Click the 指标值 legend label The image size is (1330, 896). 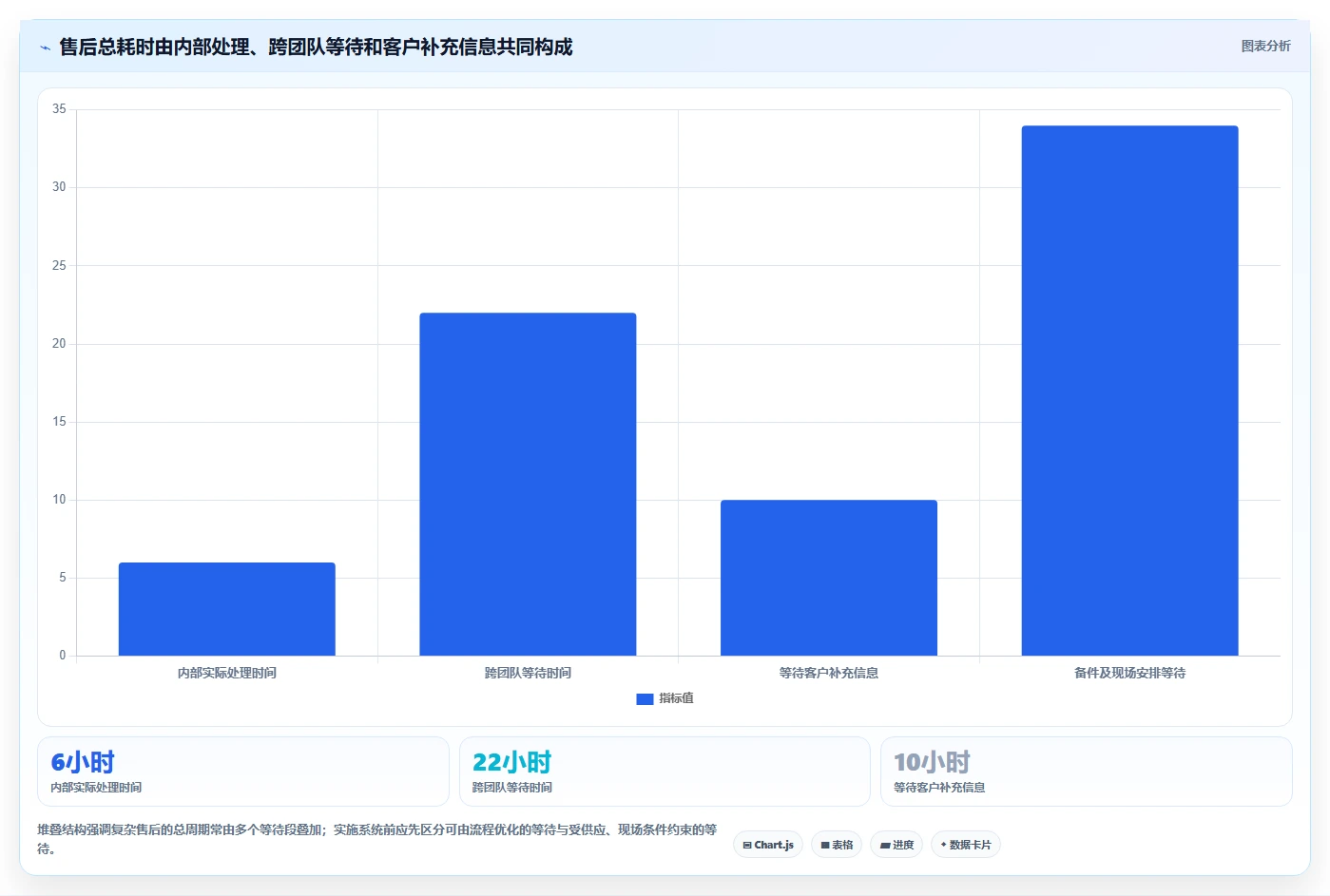676,698
